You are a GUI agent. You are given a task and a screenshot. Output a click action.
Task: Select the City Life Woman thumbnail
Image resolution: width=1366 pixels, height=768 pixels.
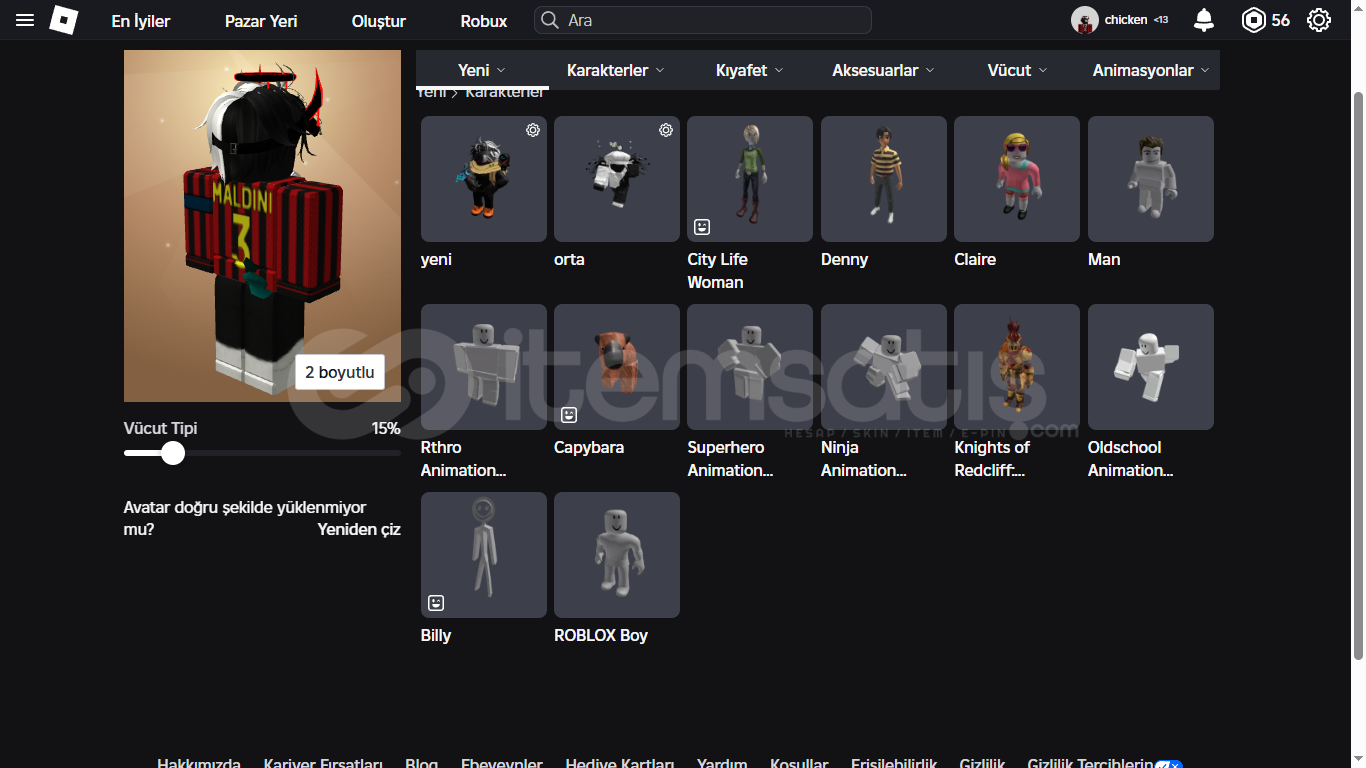click(750, 179)
